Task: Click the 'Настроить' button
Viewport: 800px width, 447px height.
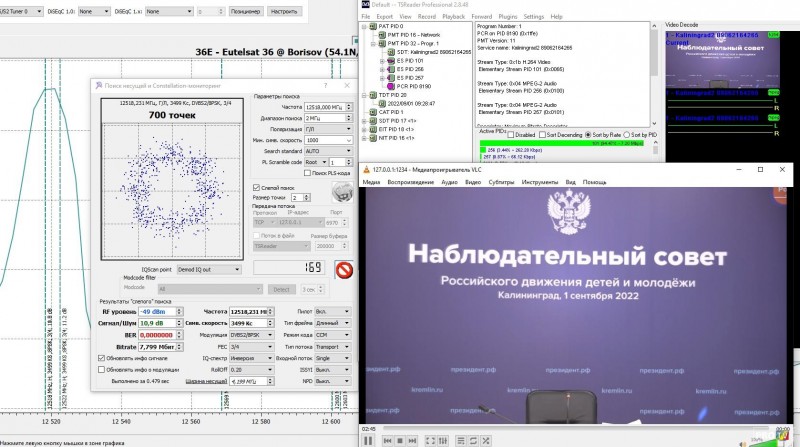Action: point(282,12)
